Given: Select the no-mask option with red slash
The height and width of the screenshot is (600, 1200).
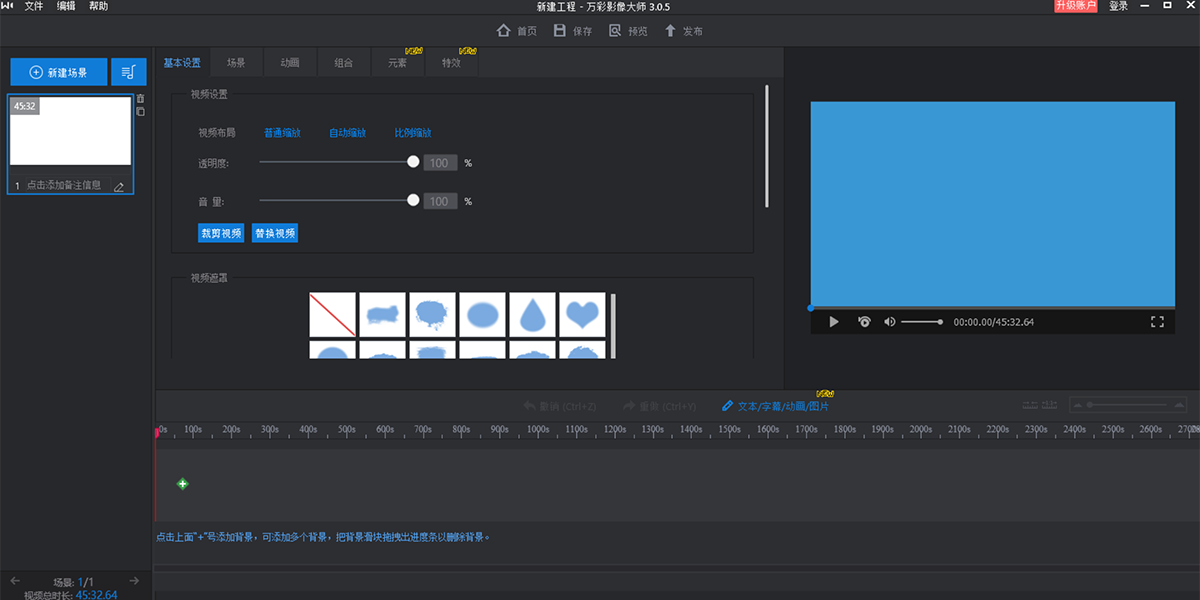Looking at the screenshot, I should tap(333, 315).
